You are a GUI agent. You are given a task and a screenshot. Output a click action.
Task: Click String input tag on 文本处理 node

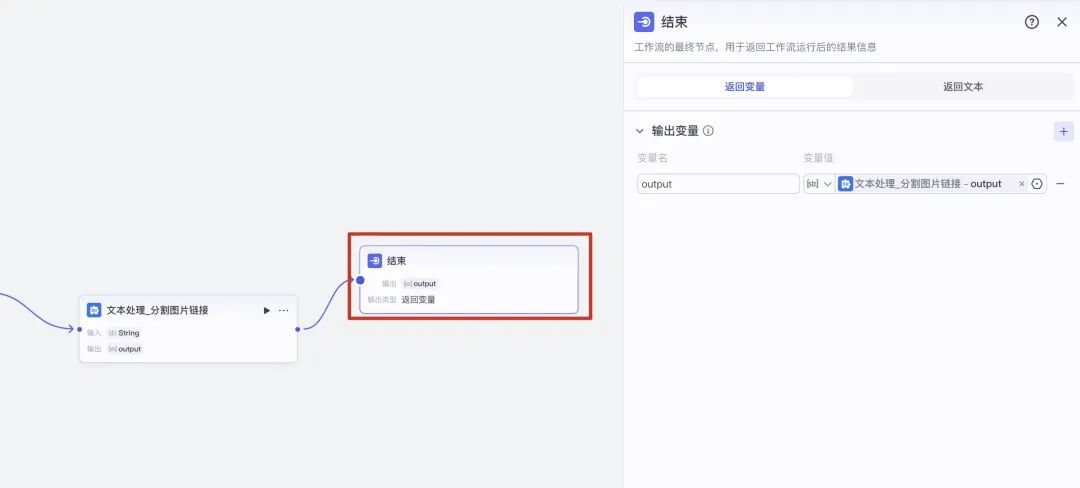coord(124,333)
